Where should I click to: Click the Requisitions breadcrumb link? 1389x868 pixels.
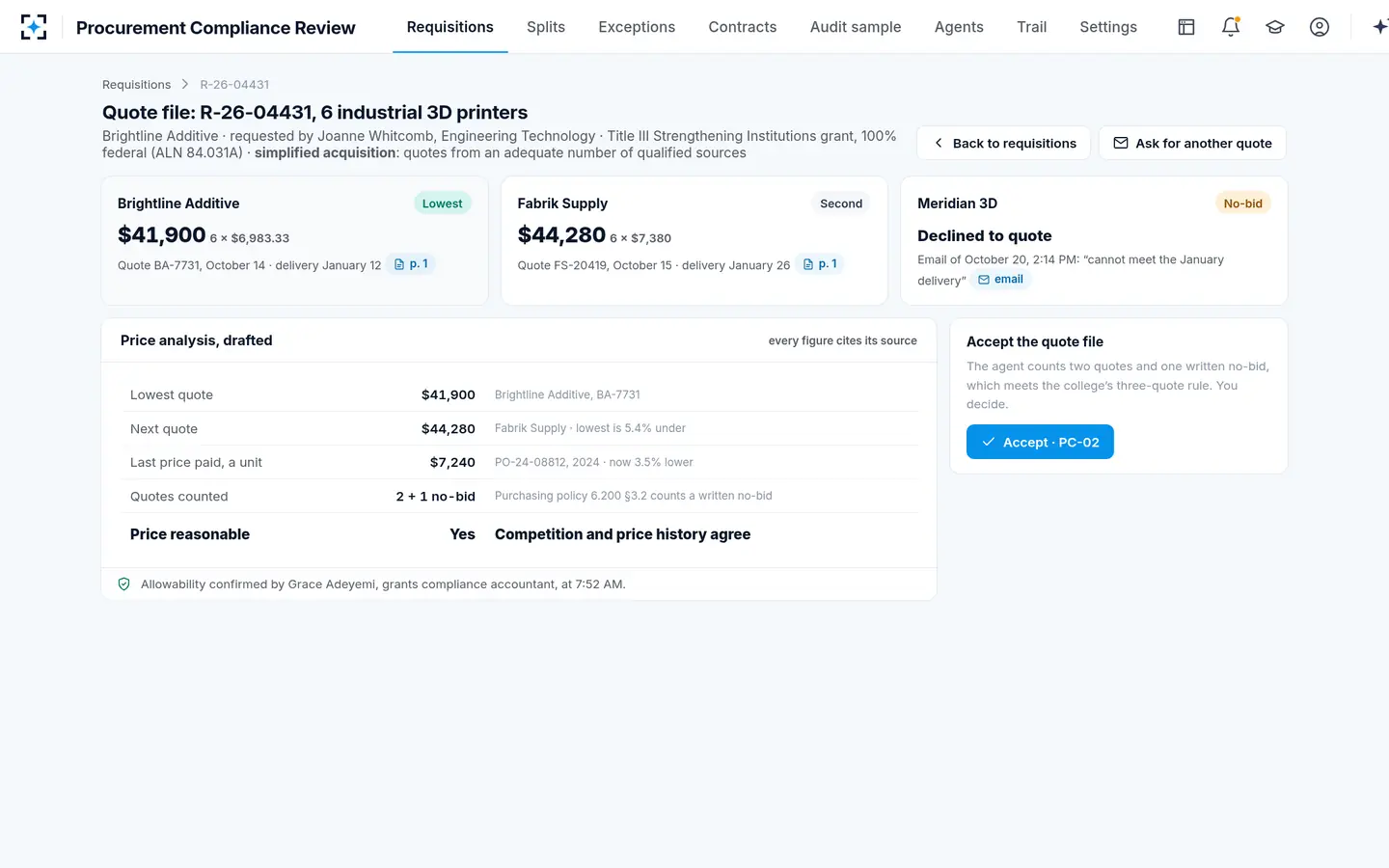pyautogui.click(x=136, y=85)
